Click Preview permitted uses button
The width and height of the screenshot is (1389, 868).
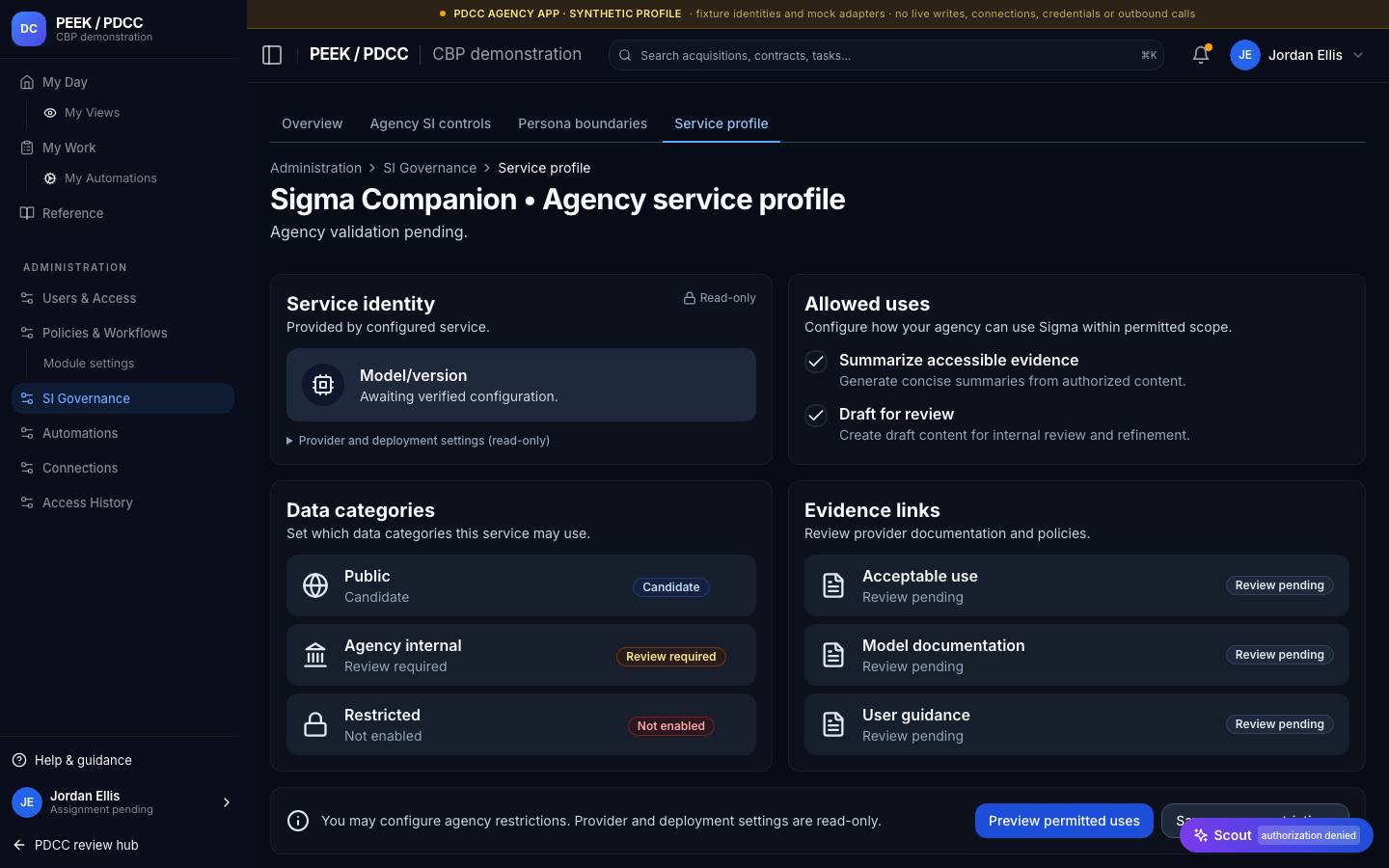click(1064, 821)
